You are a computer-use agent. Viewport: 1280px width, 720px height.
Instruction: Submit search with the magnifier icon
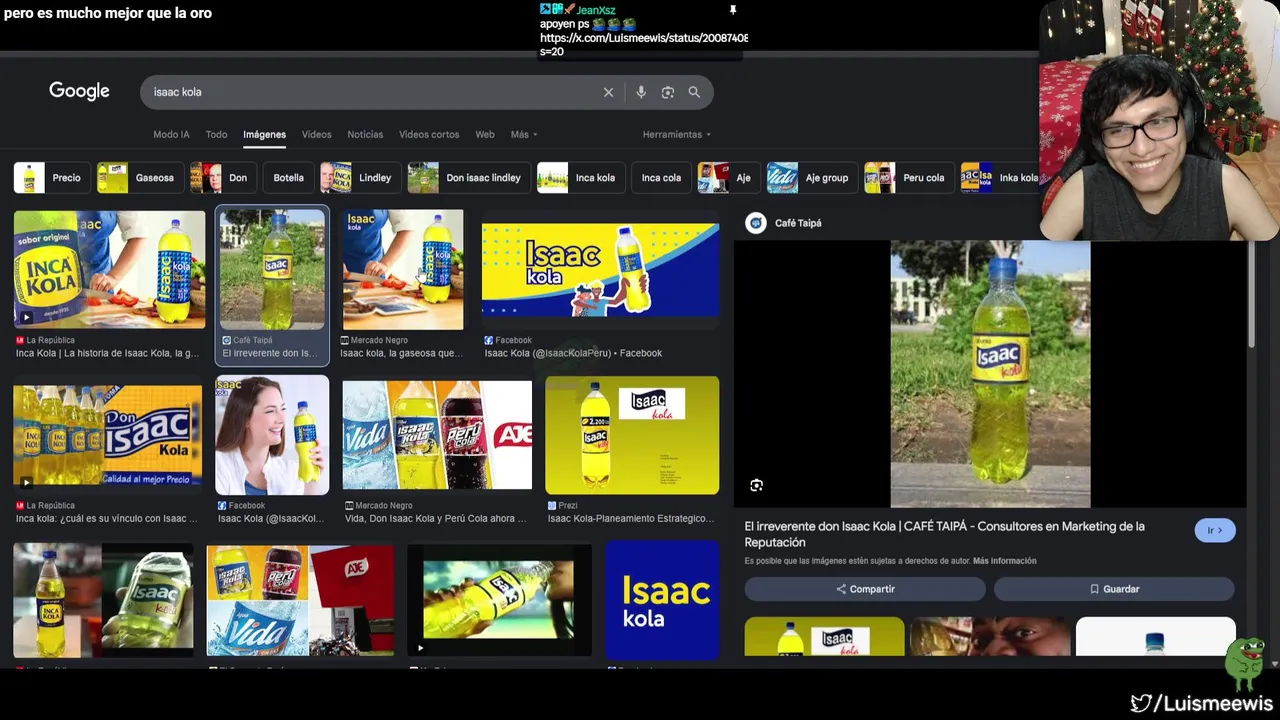694,92
